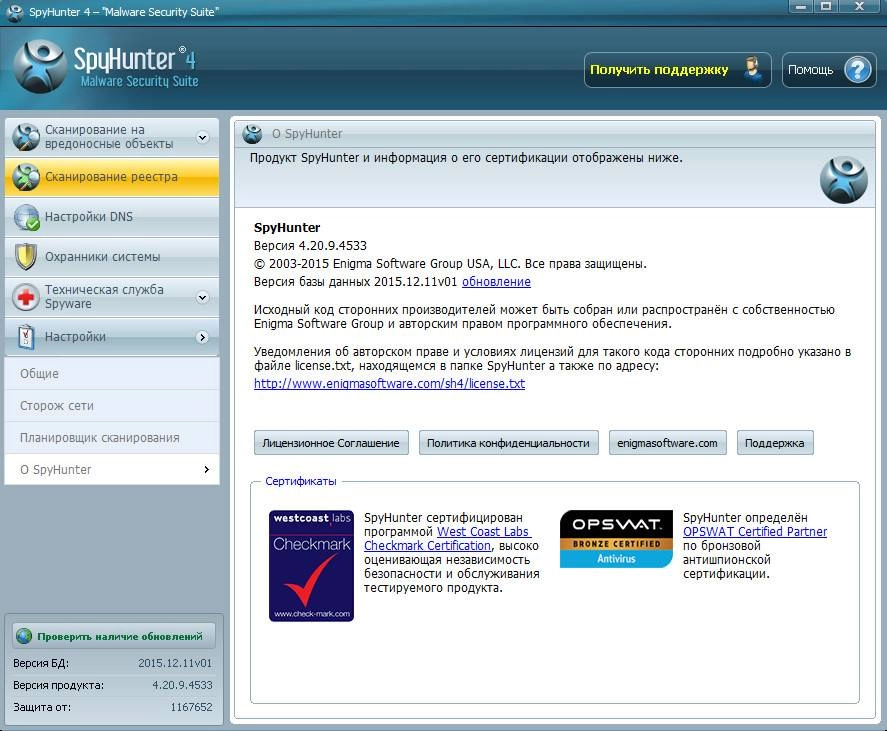Click the DNS settings globe icon

click(x=26, y=217)
